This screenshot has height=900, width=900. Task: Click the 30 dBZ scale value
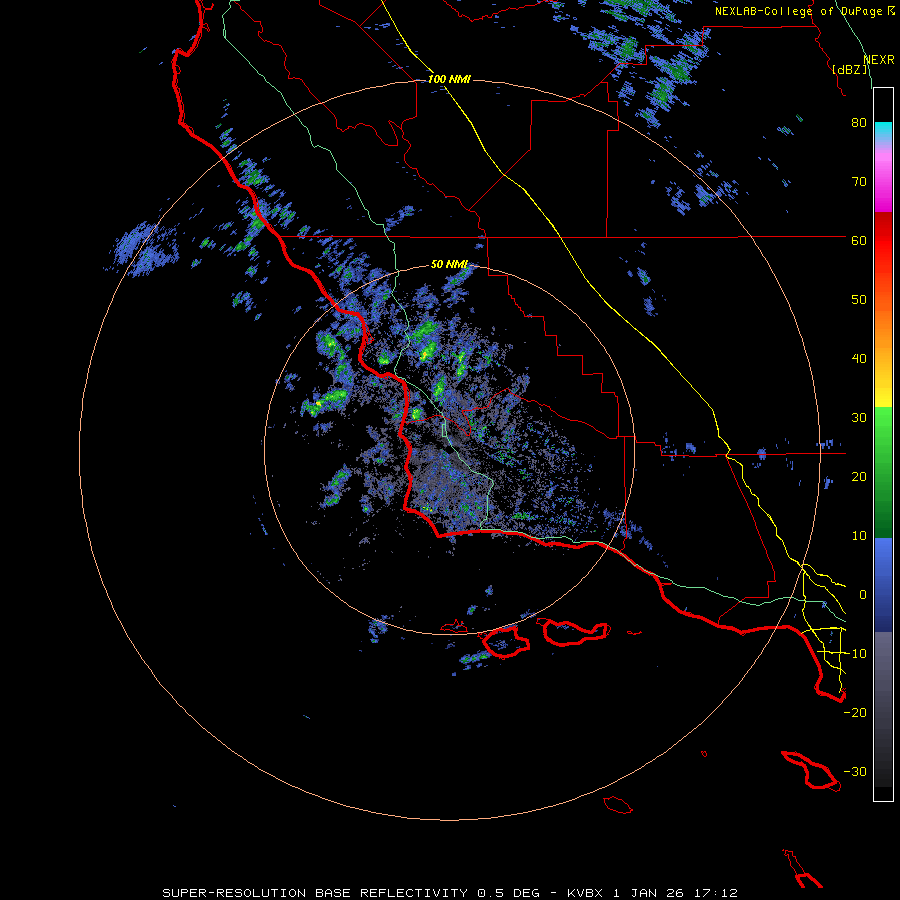[859, 418]
